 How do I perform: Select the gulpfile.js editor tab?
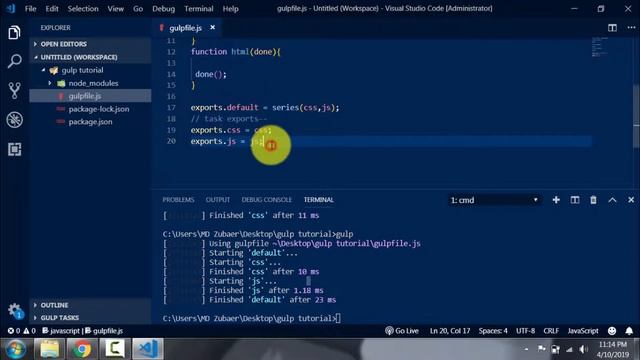click(x=185, y=28)
